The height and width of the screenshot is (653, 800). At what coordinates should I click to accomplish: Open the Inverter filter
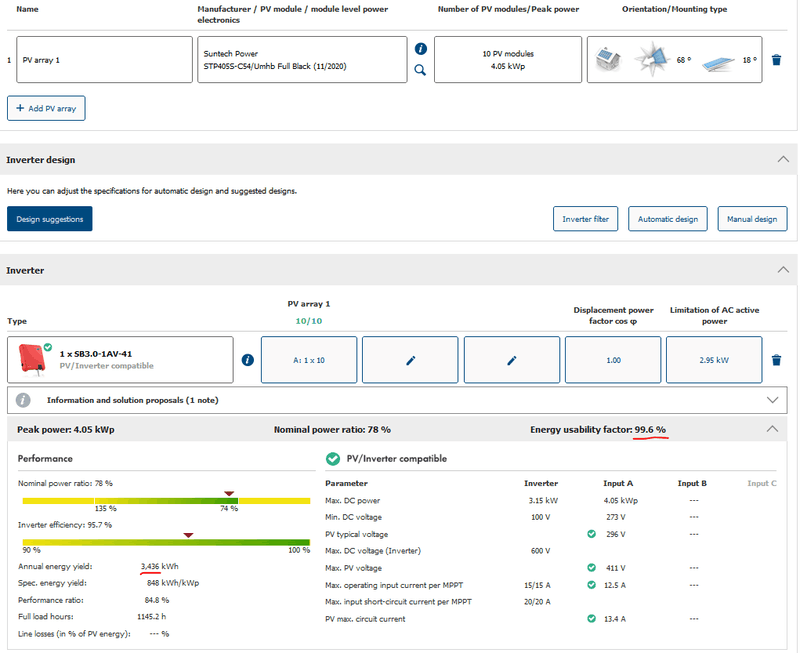(586, 219)
